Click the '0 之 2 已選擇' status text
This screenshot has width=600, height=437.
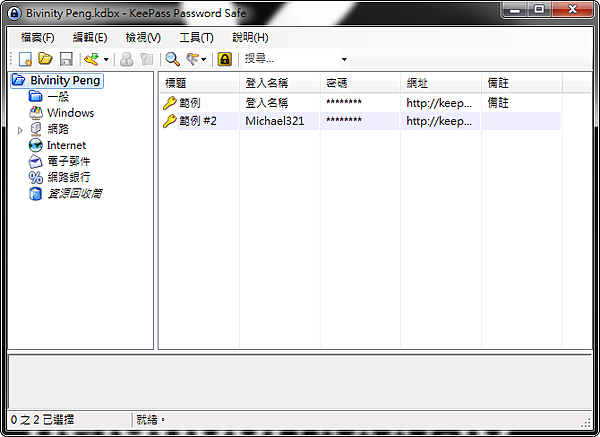[42, 420]
